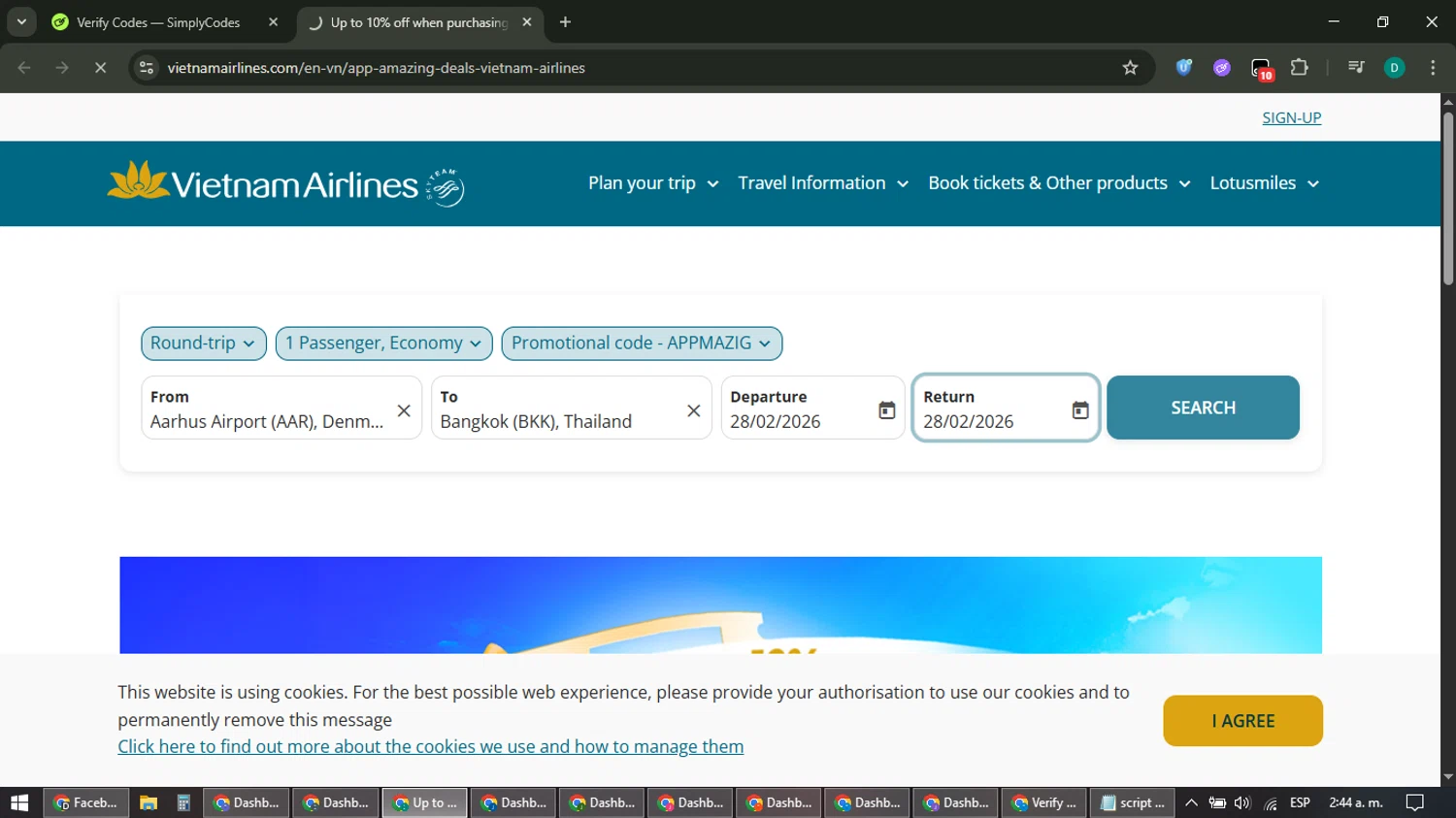The image size is (1456, 818).
Task: Check the battery status tray icon
Action: pyautogui.click(x=1217, y=802)
